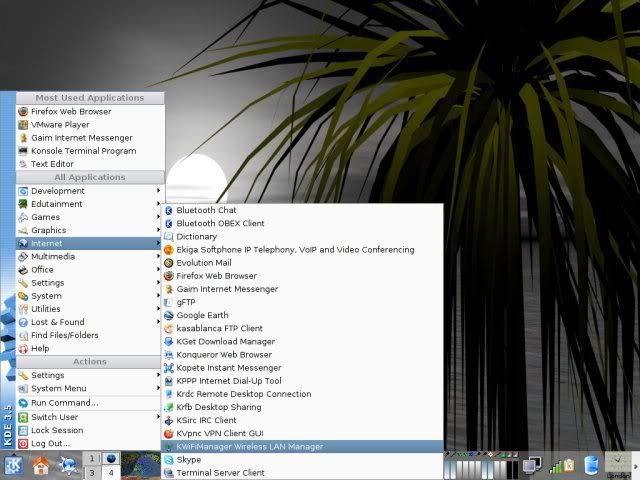Open Help from the K menu
The width and height of the screenshot is (640, 480).
coord(89,348)
